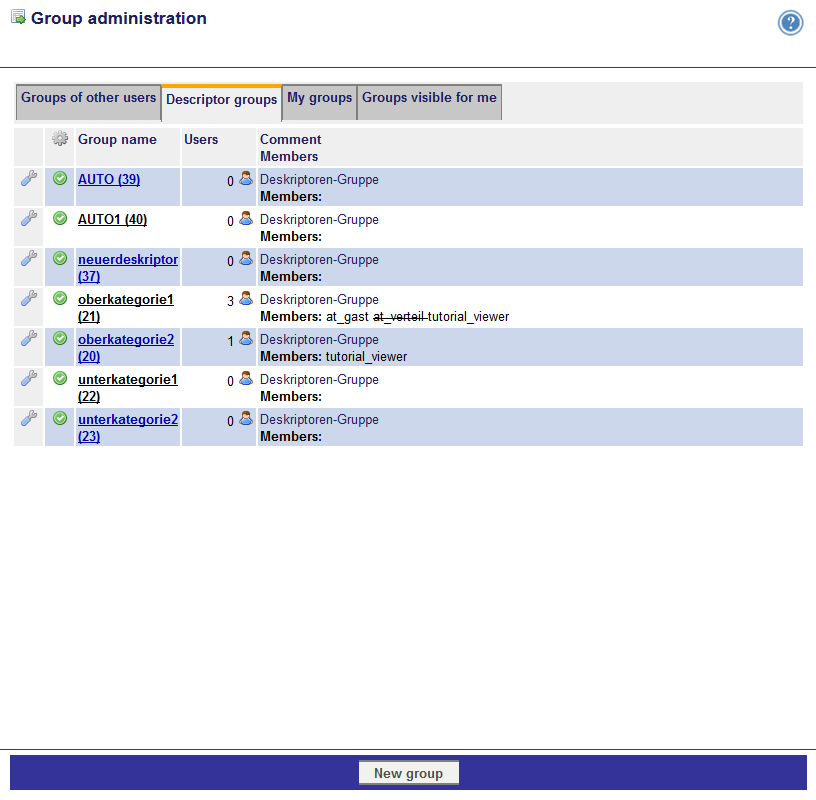The height and width of the screenshot is (800, 816).
Task: Toggle green status check for unterkategorie1
Action: tap(60, 378)
